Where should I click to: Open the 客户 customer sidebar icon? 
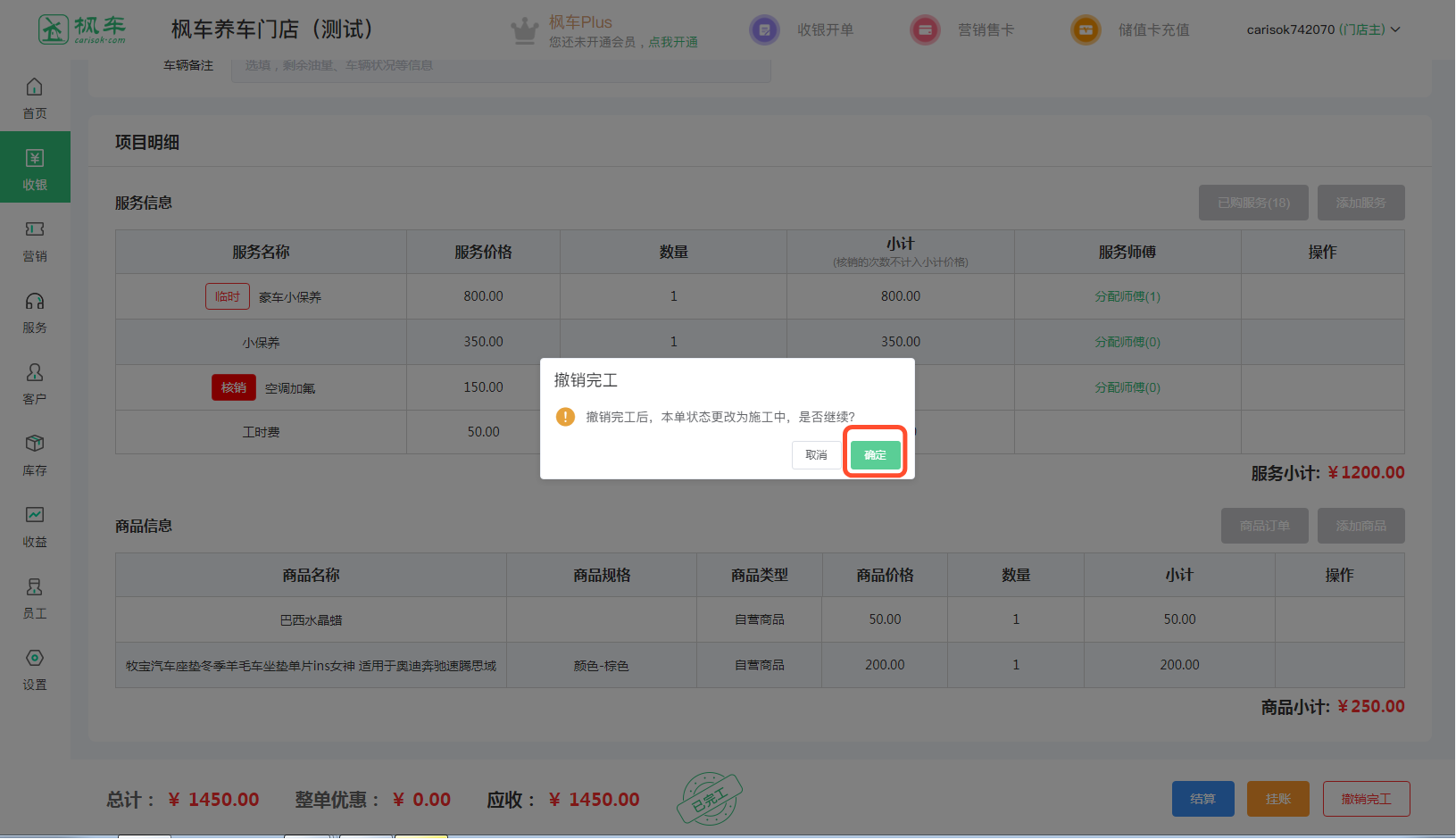(x=34, y=373)
